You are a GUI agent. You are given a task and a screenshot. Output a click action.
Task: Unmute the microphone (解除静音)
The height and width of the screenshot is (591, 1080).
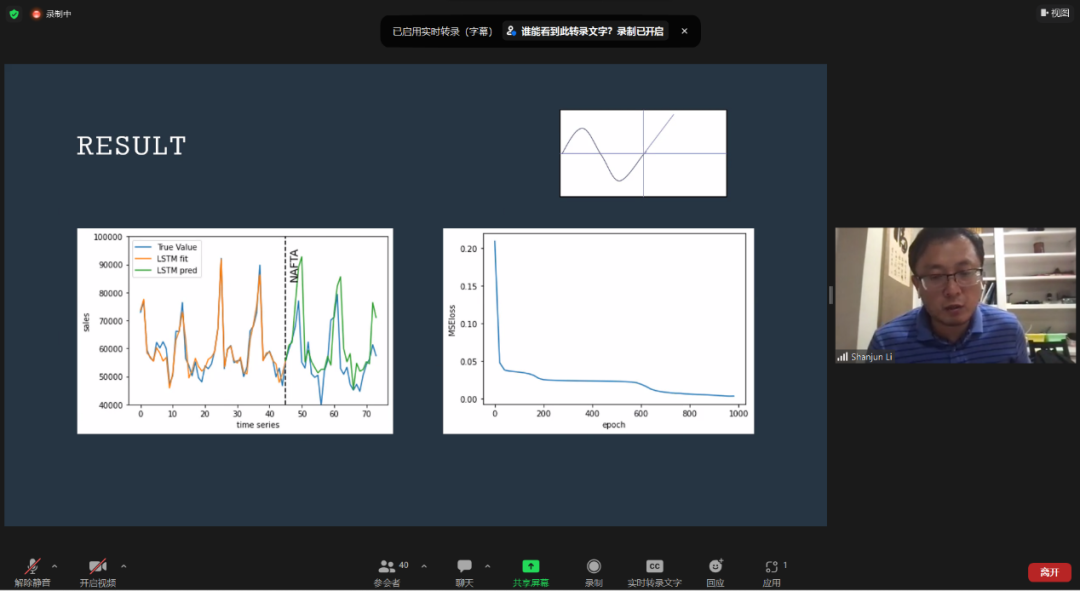[33, 567]
